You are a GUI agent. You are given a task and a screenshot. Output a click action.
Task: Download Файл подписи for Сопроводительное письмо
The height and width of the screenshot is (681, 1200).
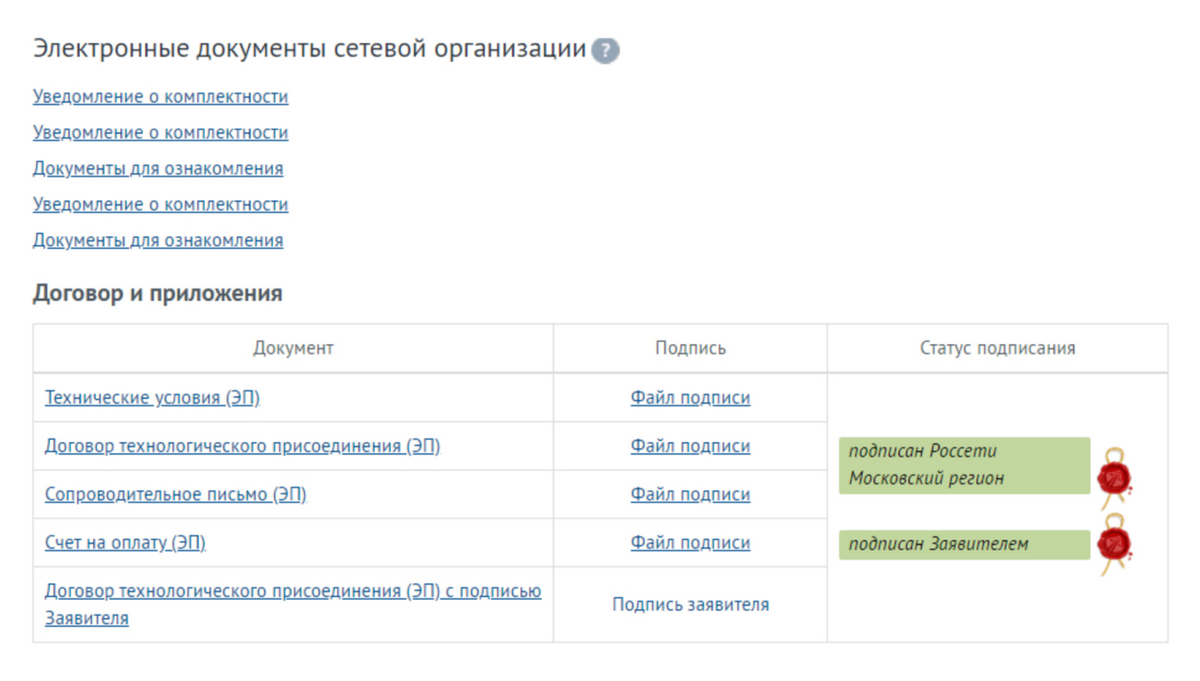click(x=690, y=495)
